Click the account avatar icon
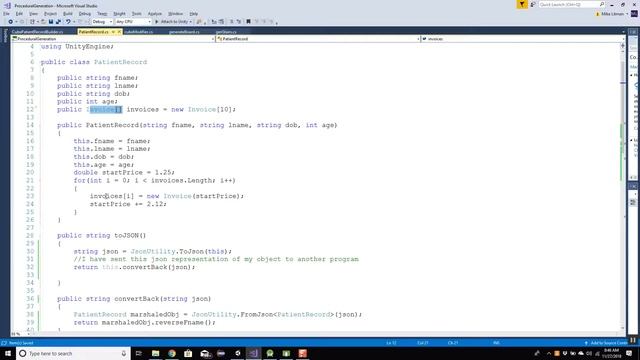This screenshot has width=640, height=360. tap(634, 14)
